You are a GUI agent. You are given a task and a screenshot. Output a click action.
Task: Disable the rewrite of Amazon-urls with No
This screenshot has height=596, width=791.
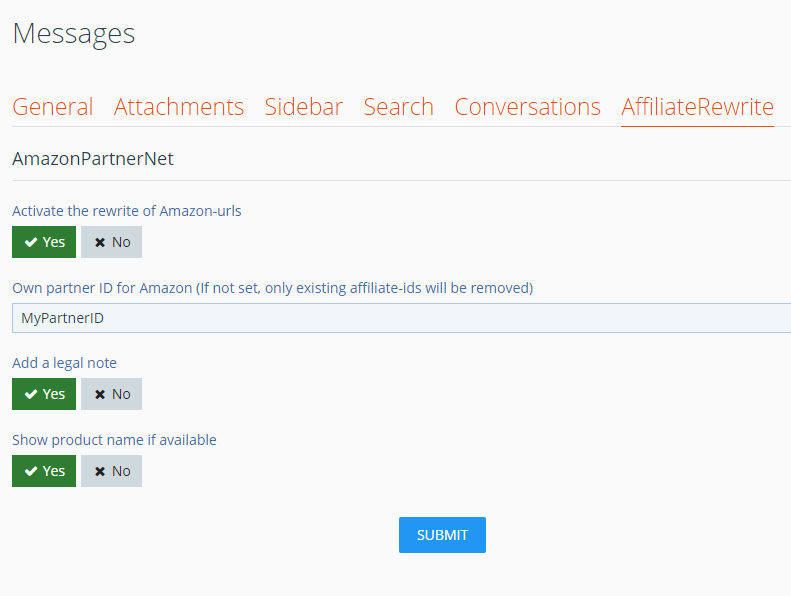111,242
